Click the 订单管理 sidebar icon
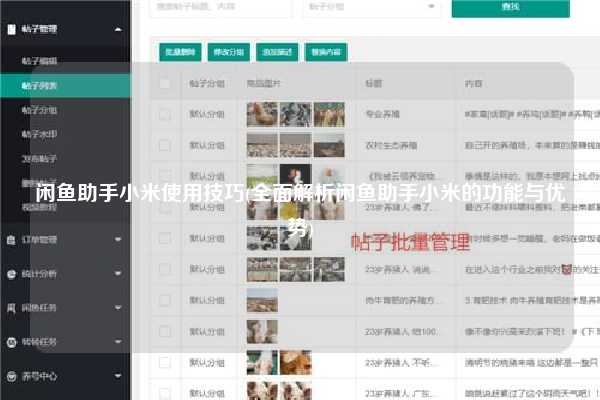 coord(11,240)
